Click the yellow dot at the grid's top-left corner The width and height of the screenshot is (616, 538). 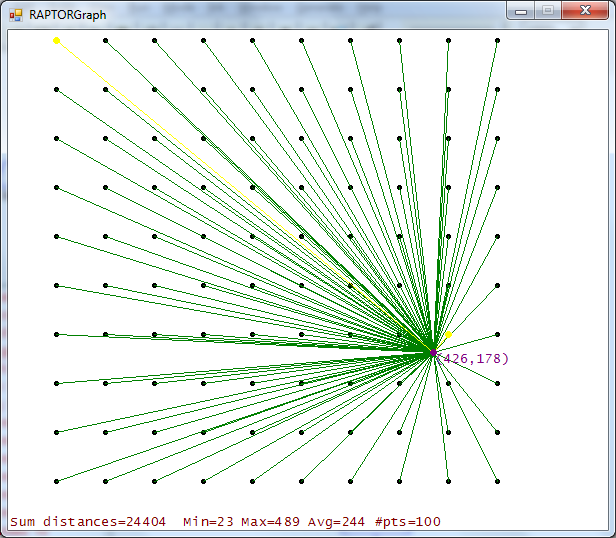pos(56,40)
